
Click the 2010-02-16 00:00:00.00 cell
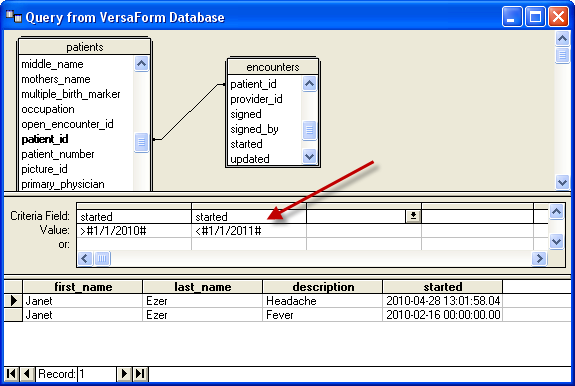tap(443, 315)
